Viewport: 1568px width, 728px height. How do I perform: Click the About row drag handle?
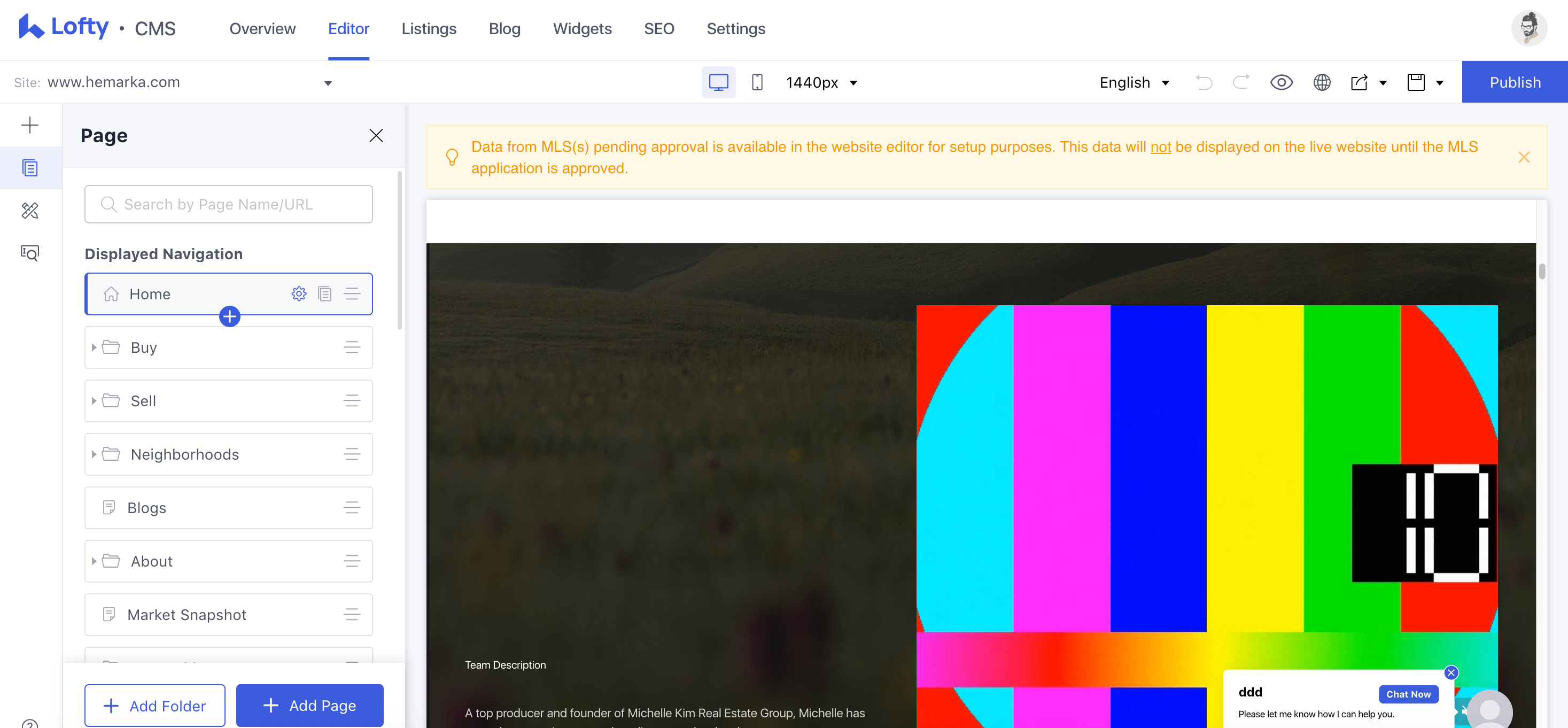click(352, 561)
